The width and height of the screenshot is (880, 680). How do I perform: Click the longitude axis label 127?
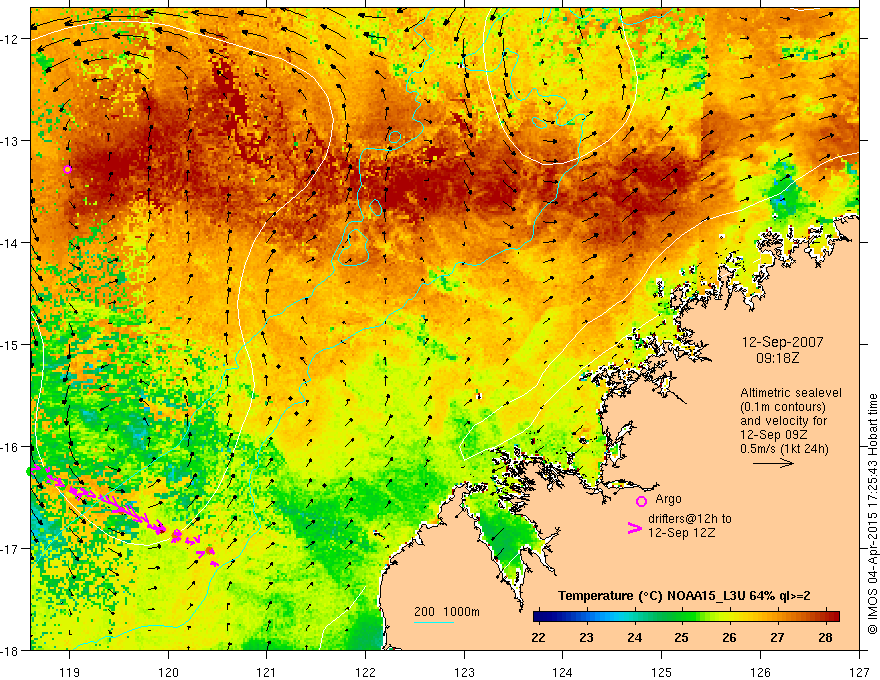click(859, 672)
